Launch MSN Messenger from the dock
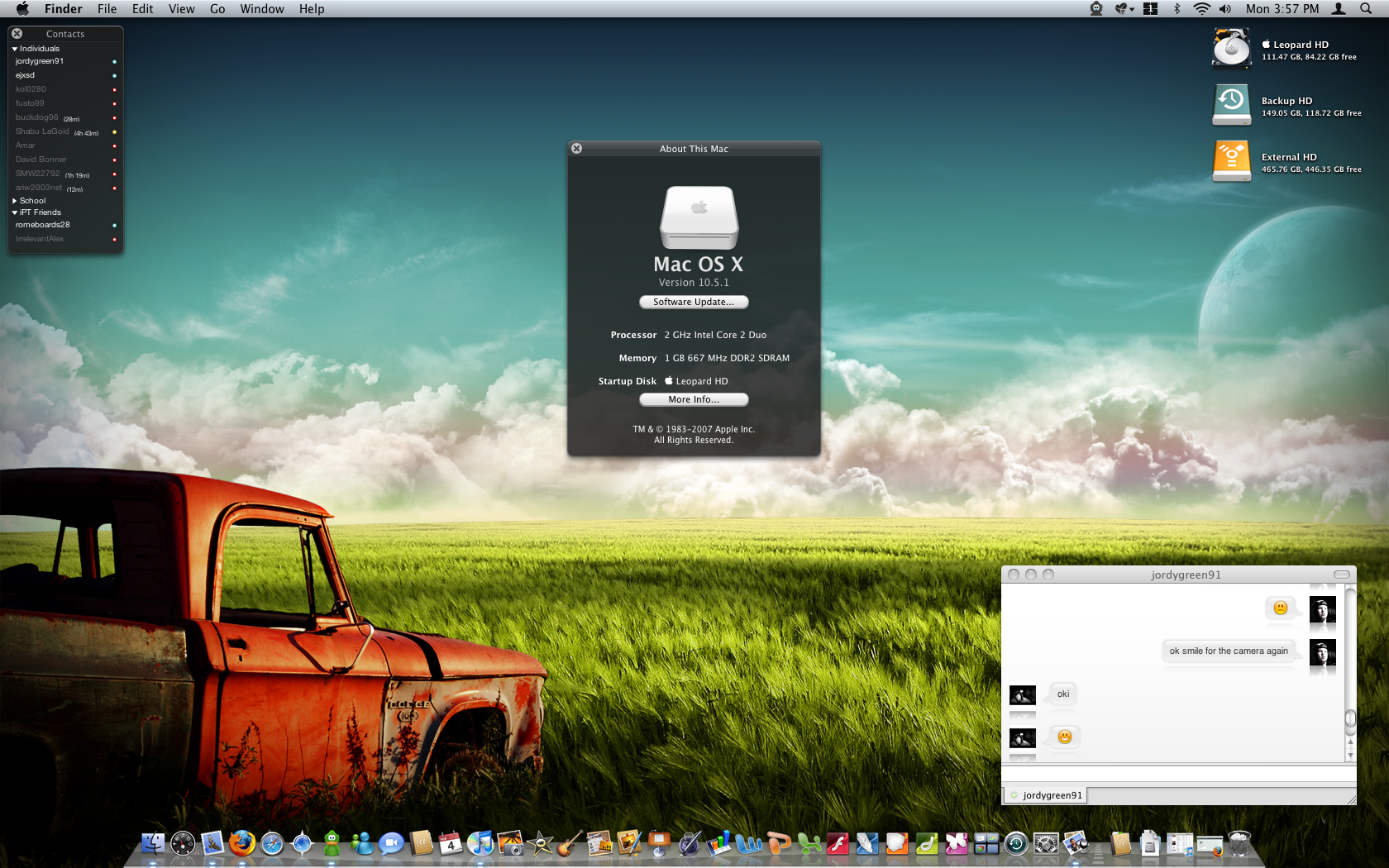The height and width of the screenshot is (868, 1389). (361, 843)
